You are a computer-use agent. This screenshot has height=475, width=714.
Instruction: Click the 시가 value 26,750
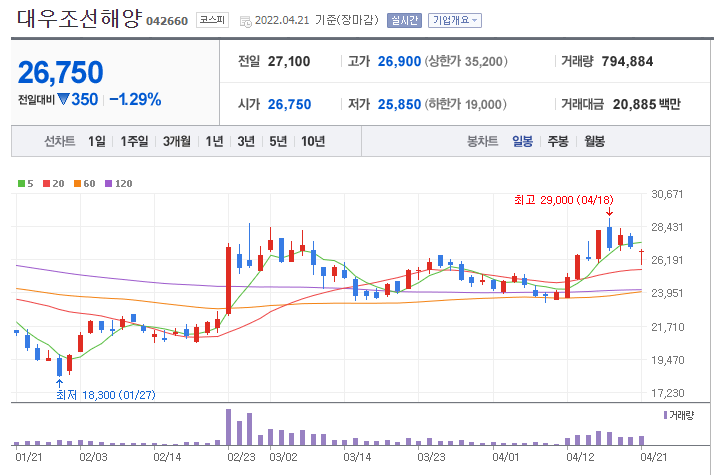pyautogui.click(x=289, y=104)
